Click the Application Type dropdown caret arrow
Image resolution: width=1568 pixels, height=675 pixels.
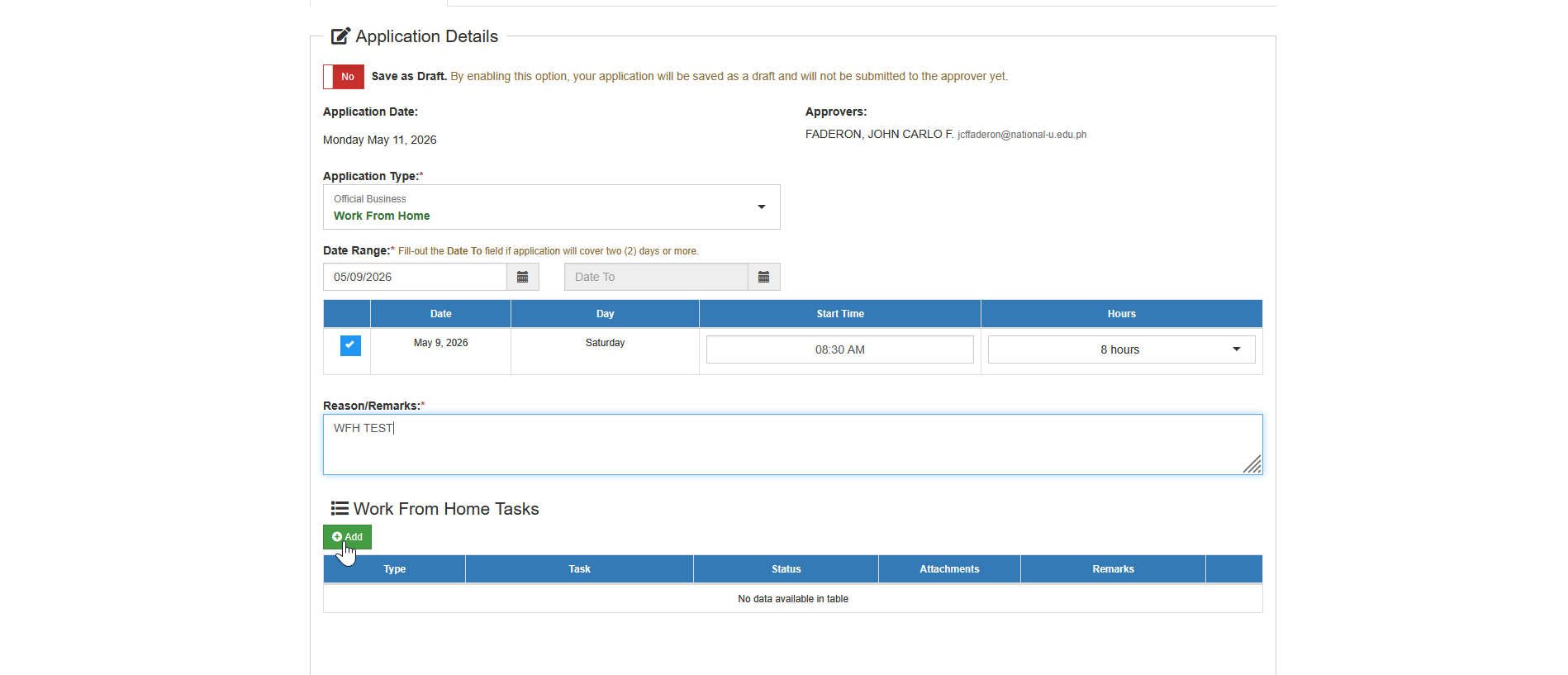coord(762,207)
